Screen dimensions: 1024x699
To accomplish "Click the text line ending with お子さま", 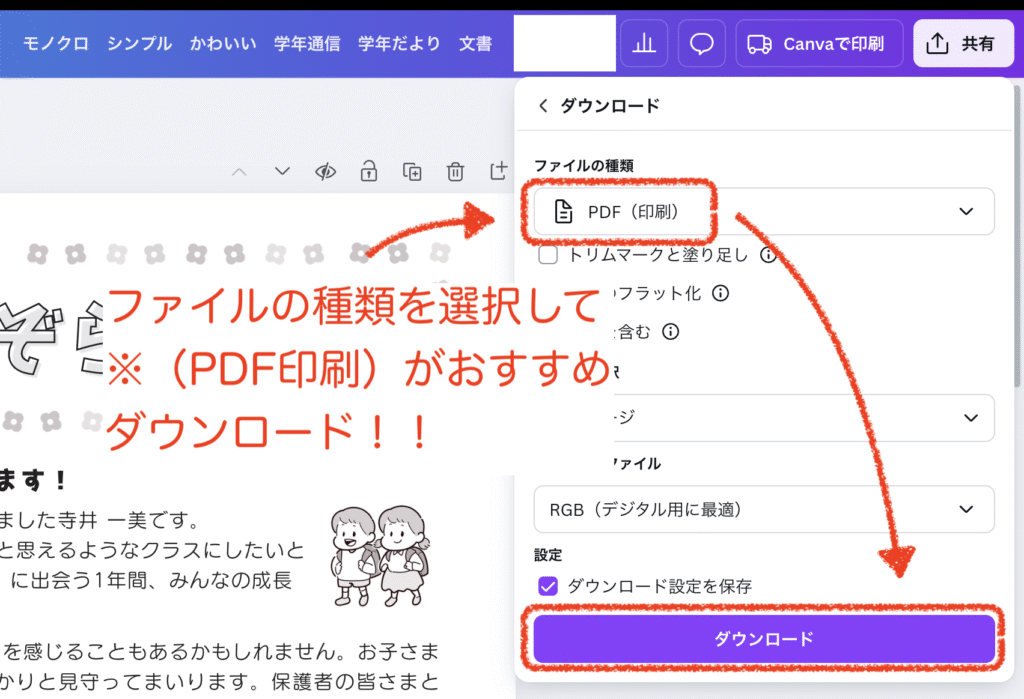I will click(221, 651).
